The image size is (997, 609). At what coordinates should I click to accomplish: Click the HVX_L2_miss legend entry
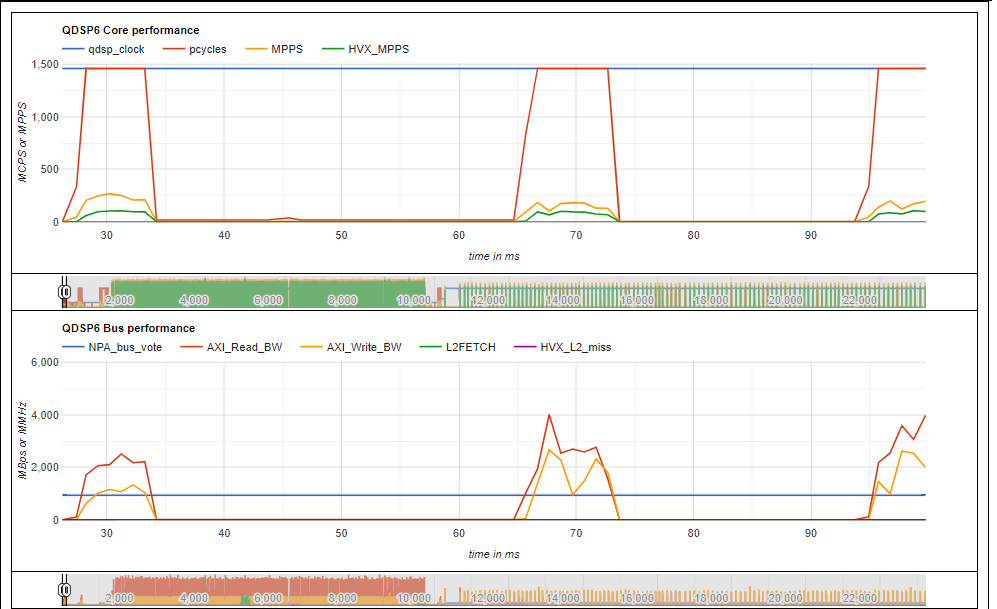[563, 348]
